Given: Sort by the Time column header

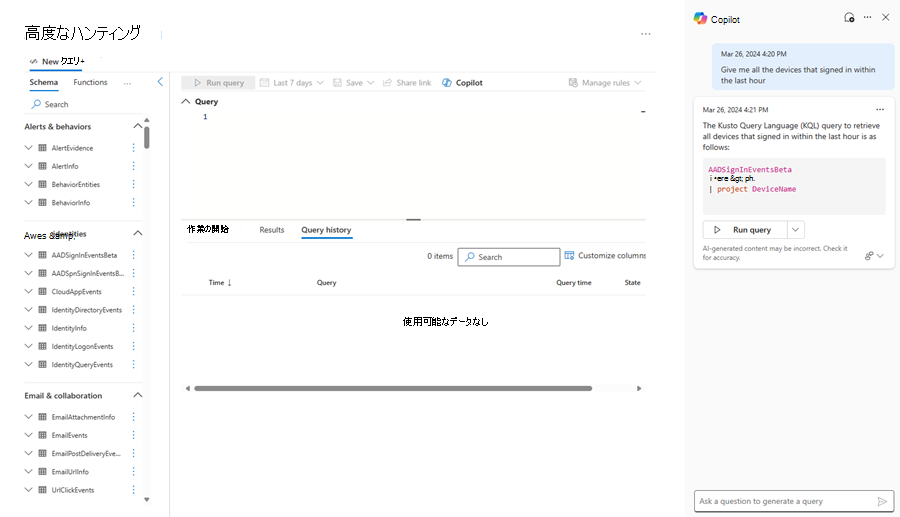Looking at the screenshot, I should click(x=220, y=282).
